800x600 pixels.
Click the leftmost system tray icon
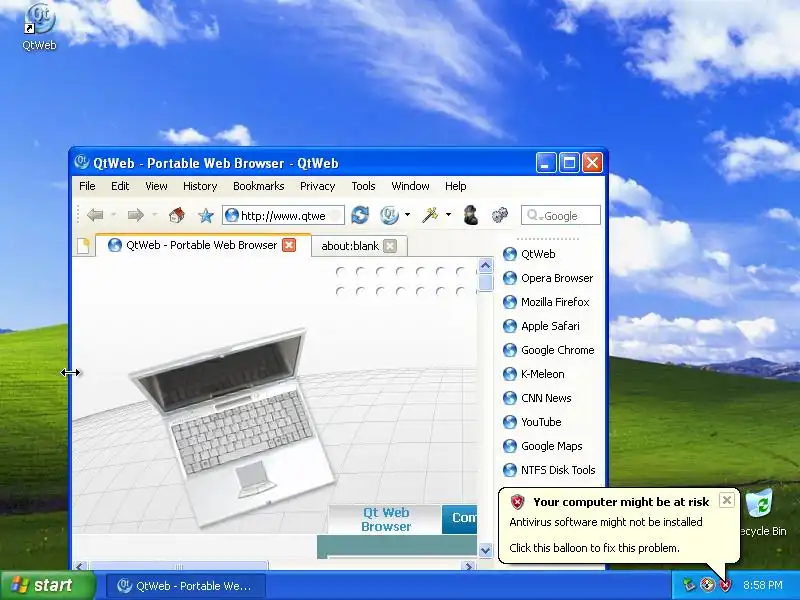(x=689, y=585)
